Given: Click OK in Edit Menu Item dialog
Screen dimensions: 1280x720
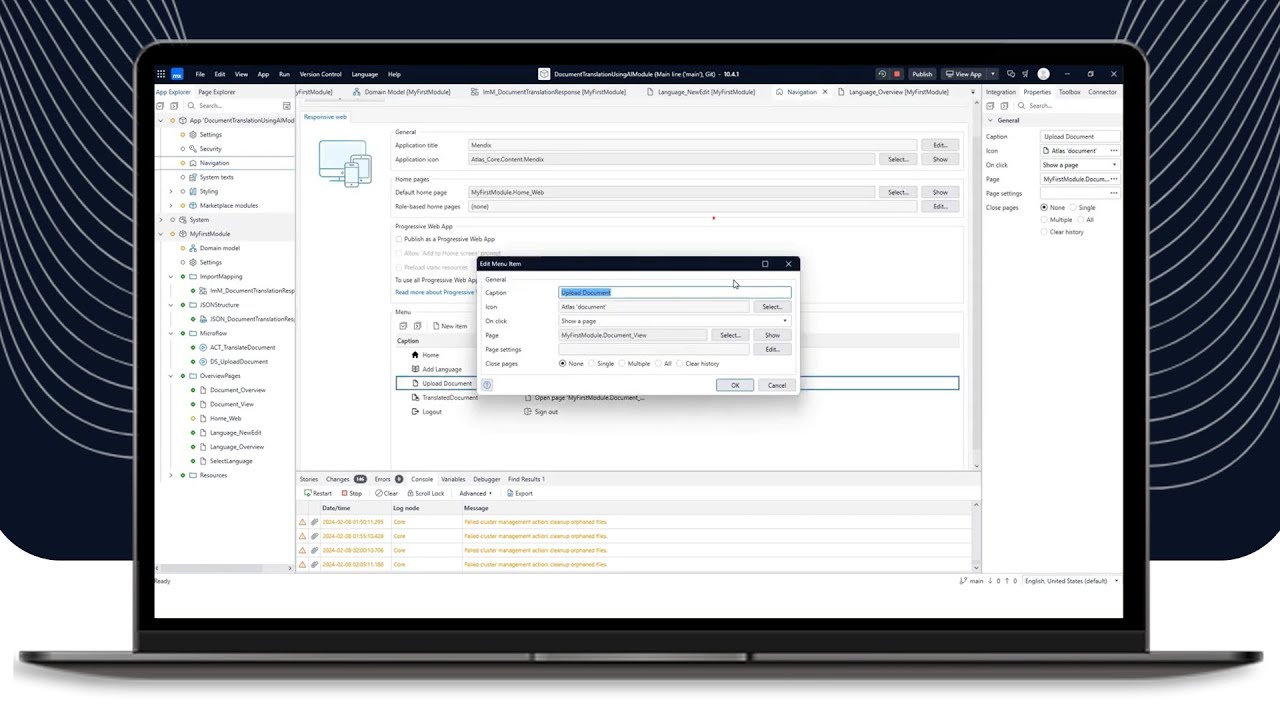Looking at the screenshot, I should pos(735,385).
